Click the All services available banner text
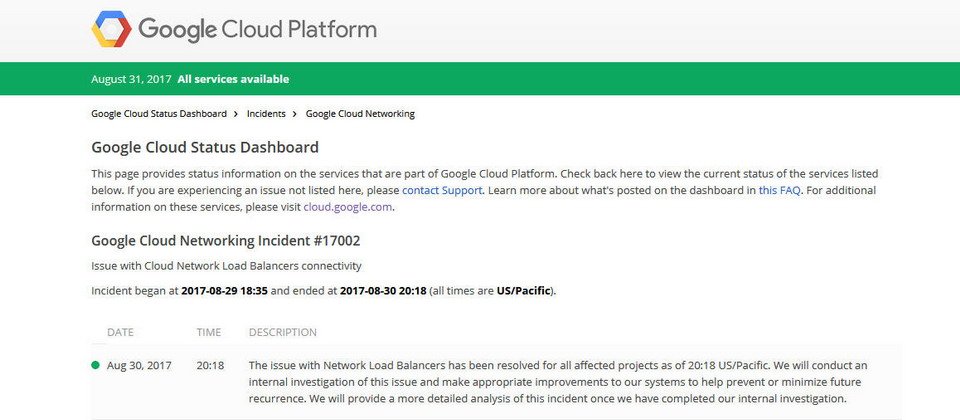This screenshot has height=420, width=960. pyautogui.click(x=233, y=79)
